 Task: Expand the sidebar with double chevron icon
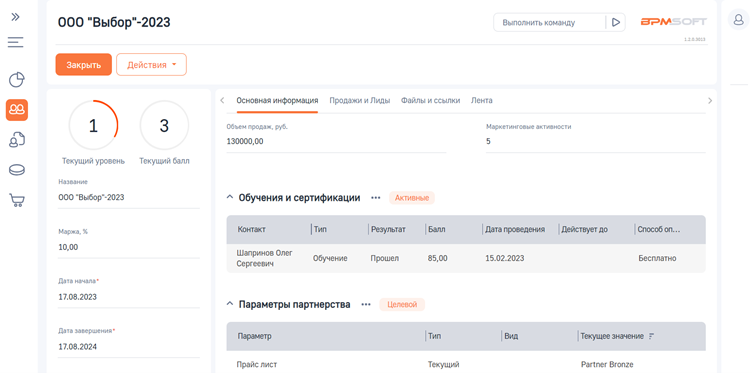point(16,17)
